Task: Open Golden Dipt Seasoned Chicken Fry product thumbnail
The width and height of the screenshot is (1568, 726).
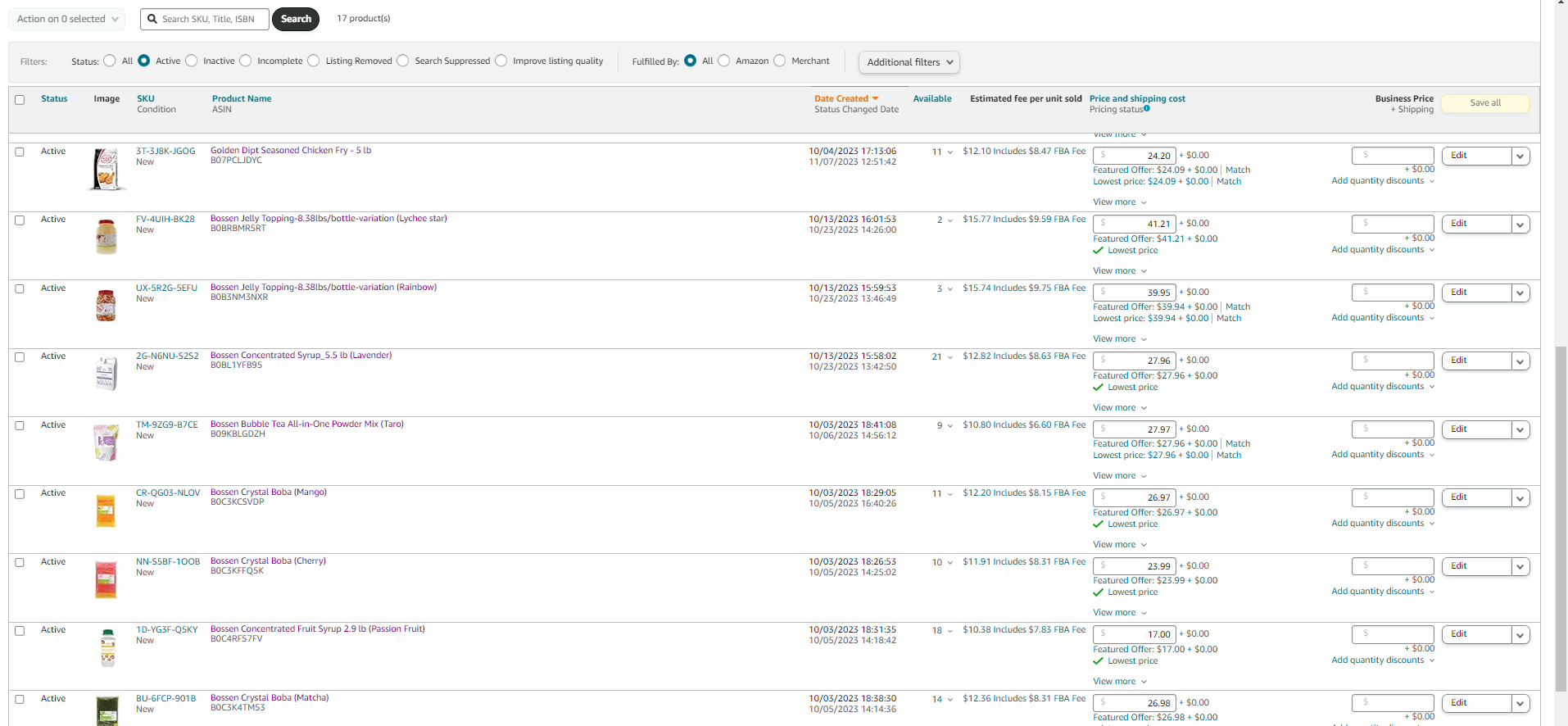Action: coord(106,169)
